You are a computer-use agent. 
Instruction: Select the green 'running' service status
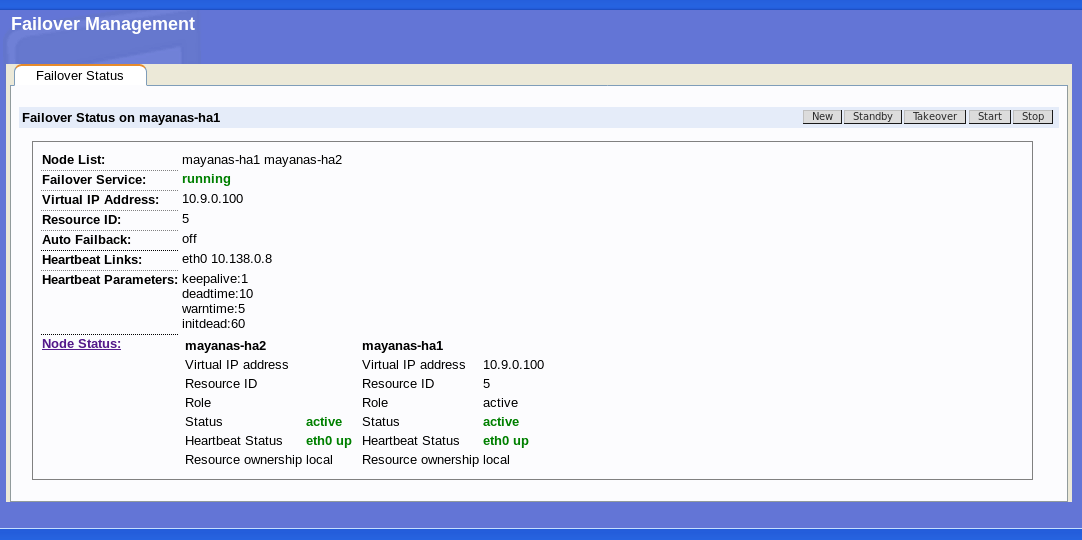click(x=206, y=179)
